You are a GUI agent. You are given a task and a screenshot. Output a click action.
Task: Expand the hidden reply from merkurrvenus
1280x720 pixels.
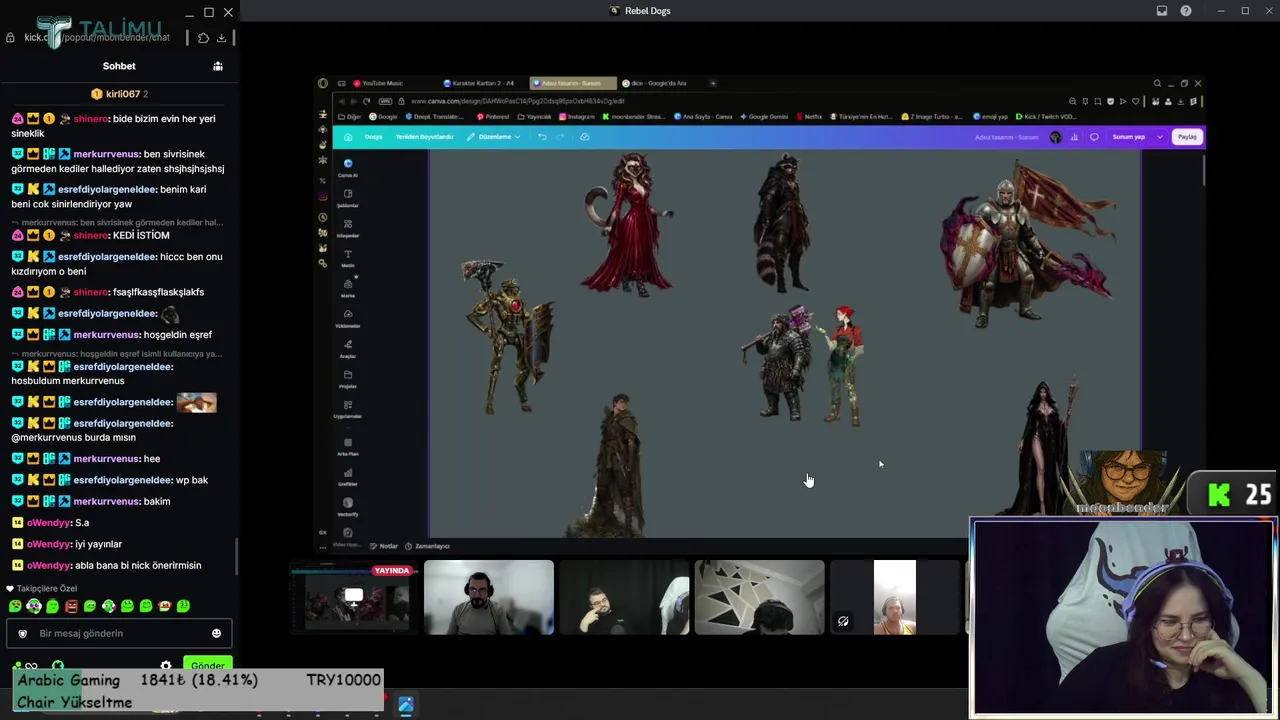[117, 222]
